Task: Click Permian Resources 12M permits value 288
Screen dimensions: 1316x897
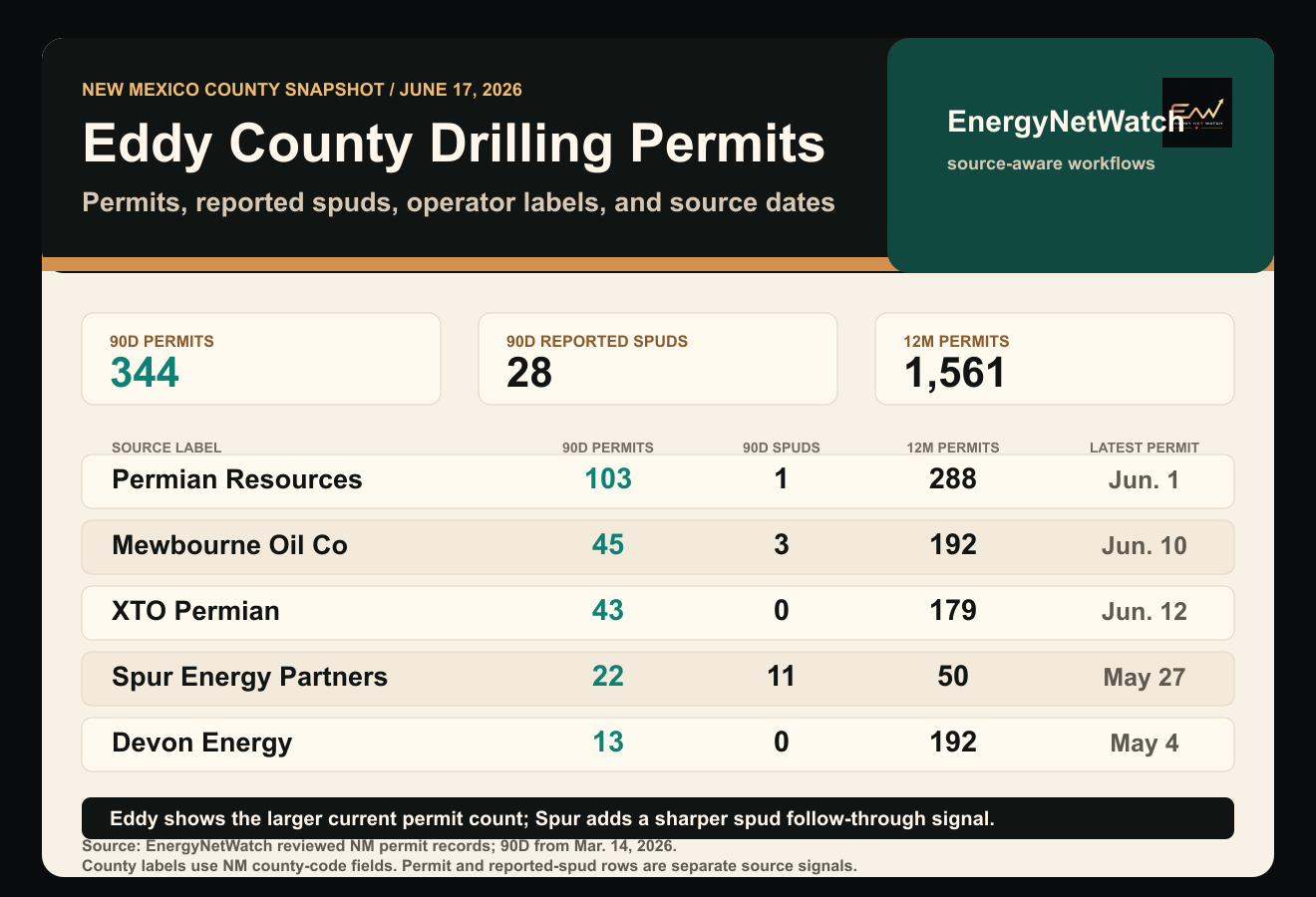Action: point(953,479)
